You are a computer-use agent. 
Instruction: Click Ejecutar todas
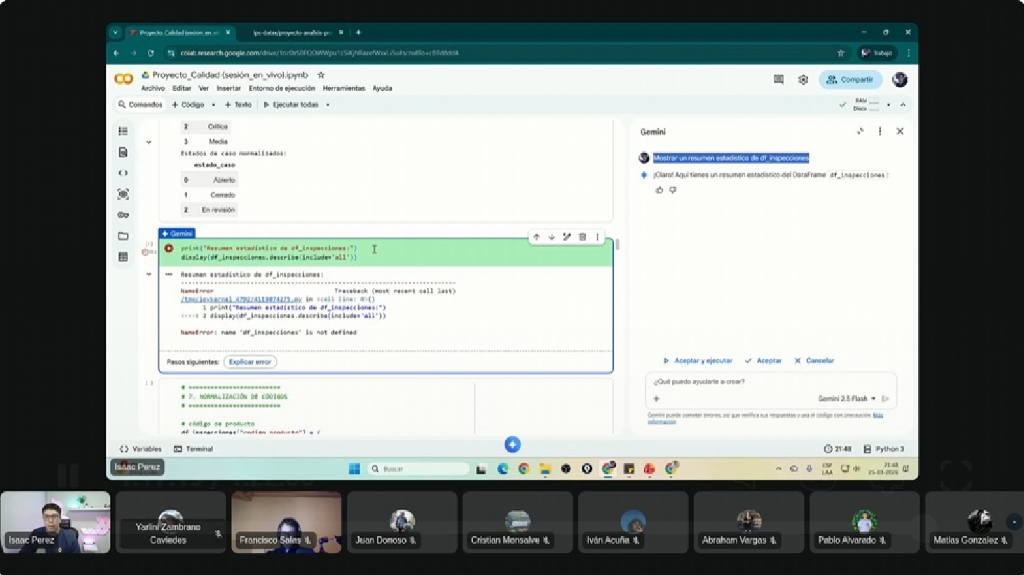tap(291, 105)
